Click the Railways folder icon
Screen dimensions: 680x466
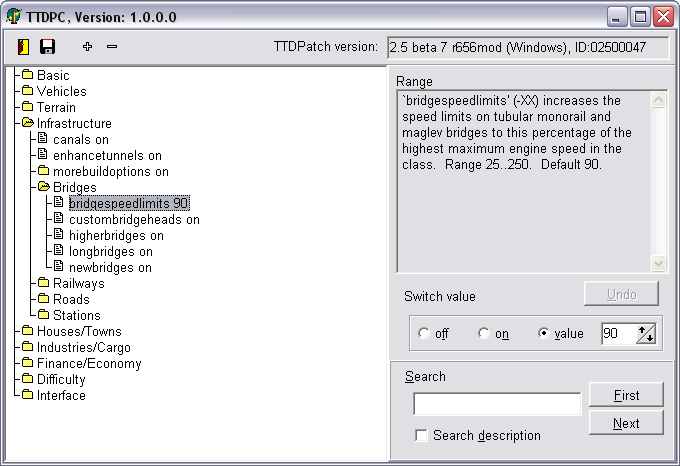tap(43, 283)
